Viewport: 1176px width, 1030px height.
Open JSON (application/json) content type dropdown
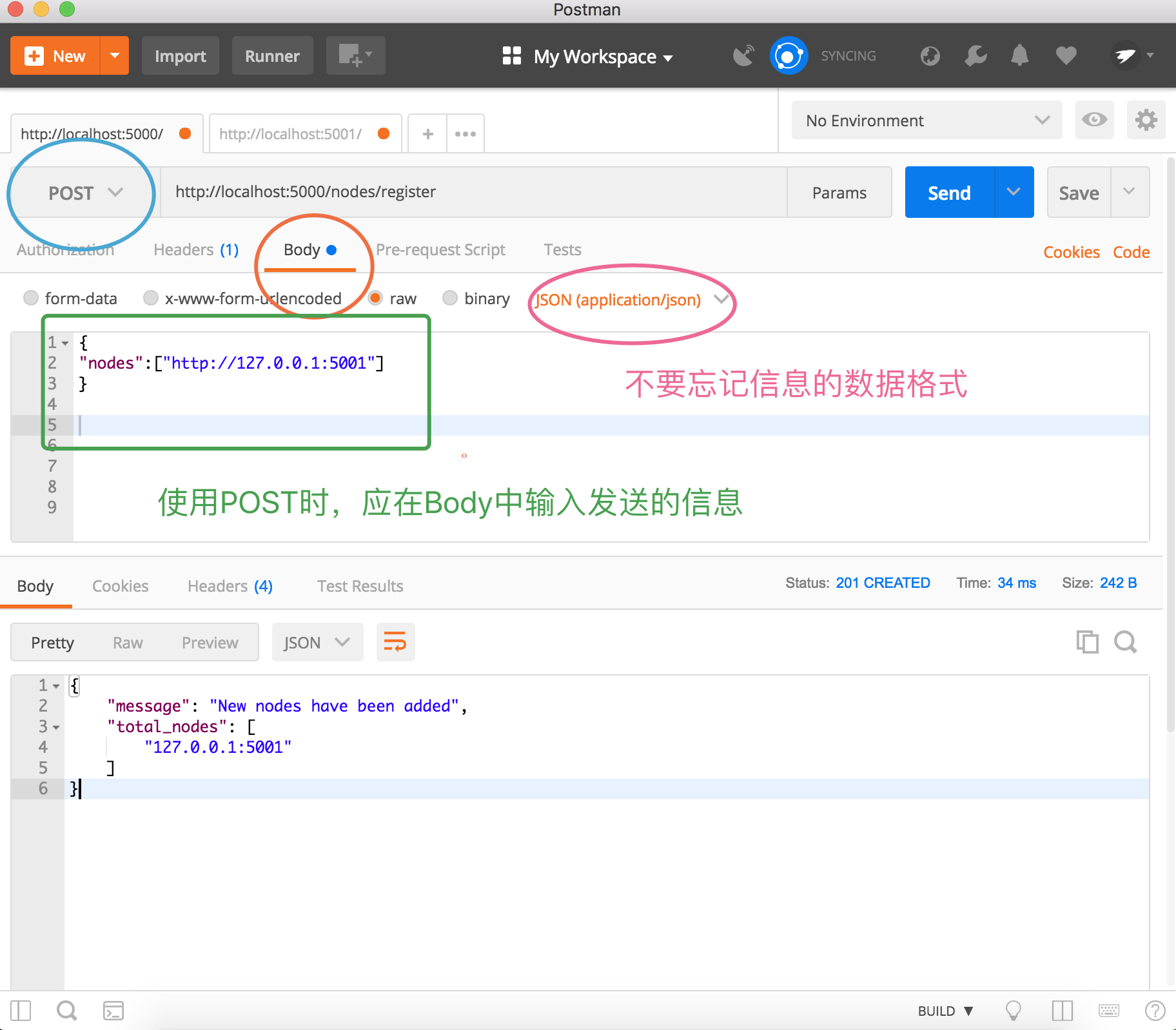632,300
